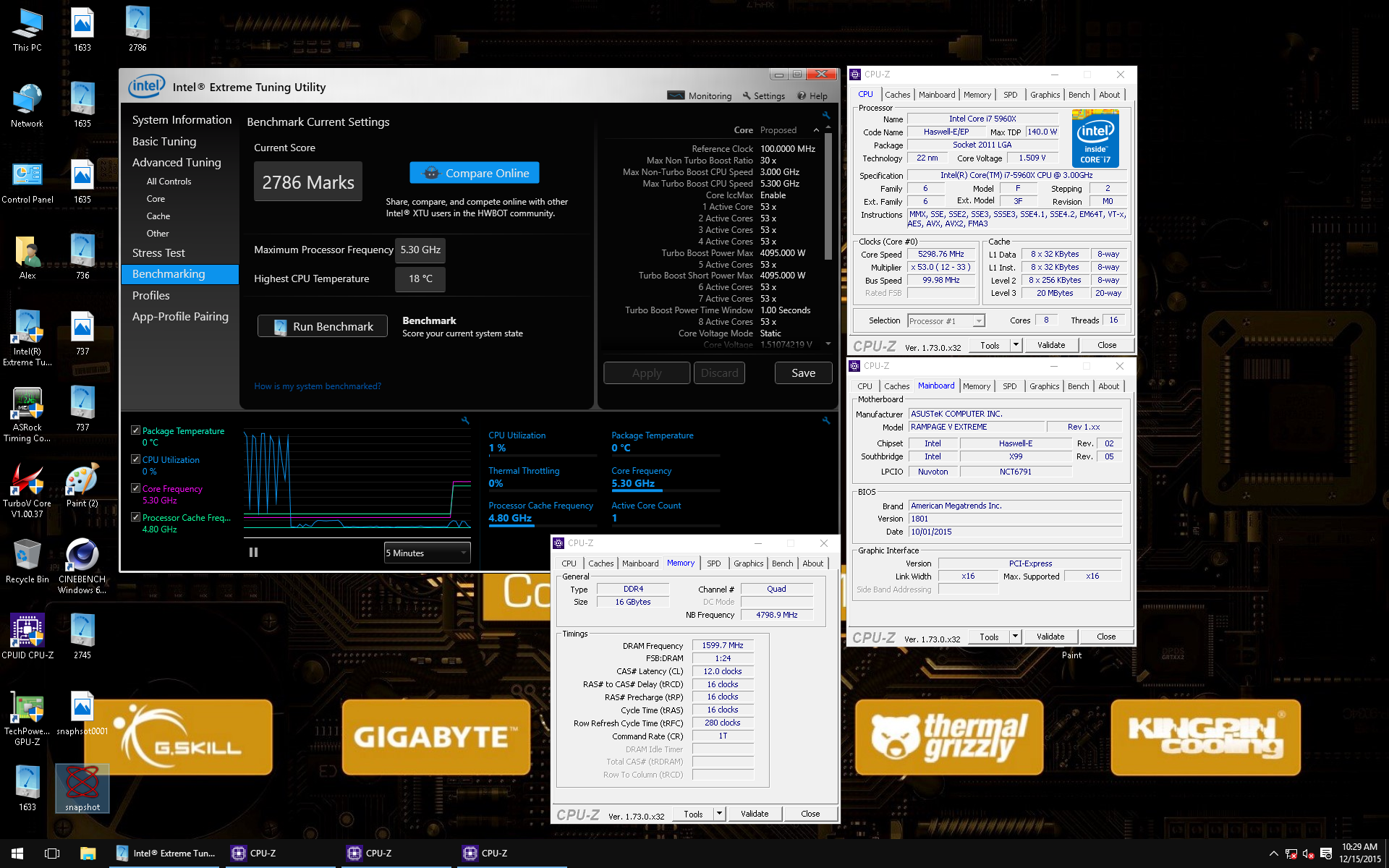Click the Windows Start button
The width and height of the screenshot is (1389, 868).
(17, 854)
